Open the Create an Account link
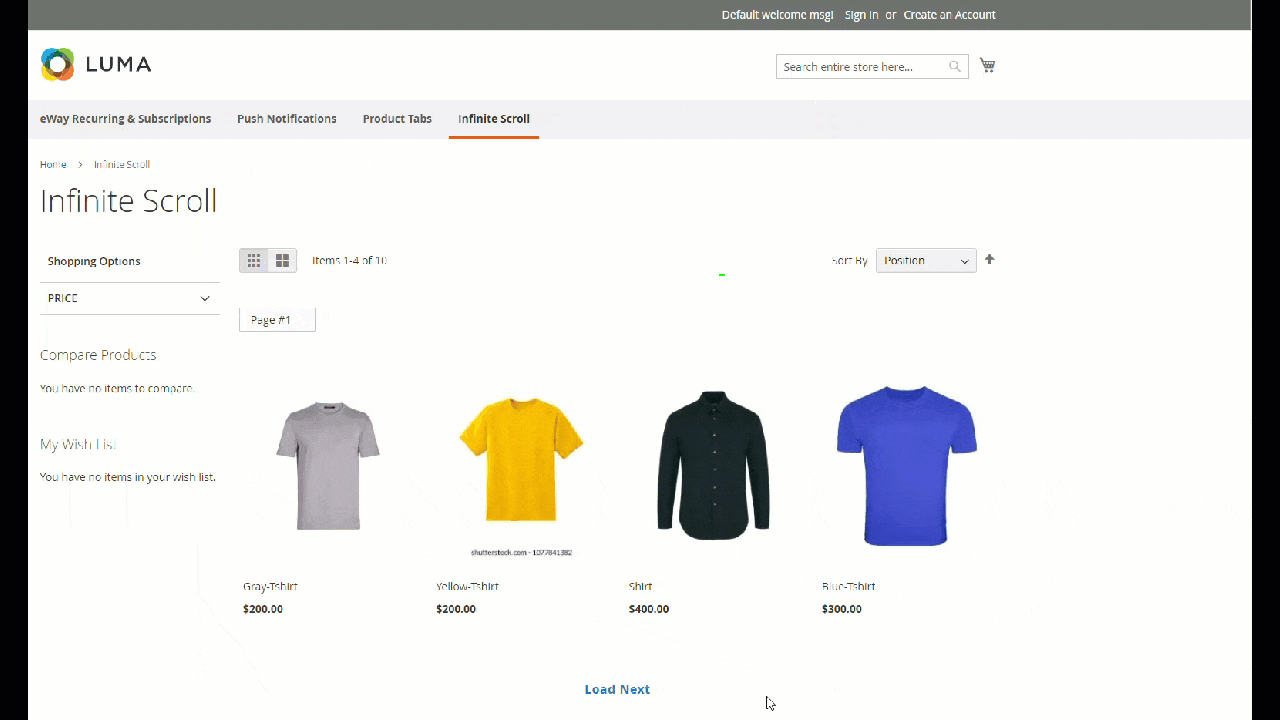 click(949, 14)
